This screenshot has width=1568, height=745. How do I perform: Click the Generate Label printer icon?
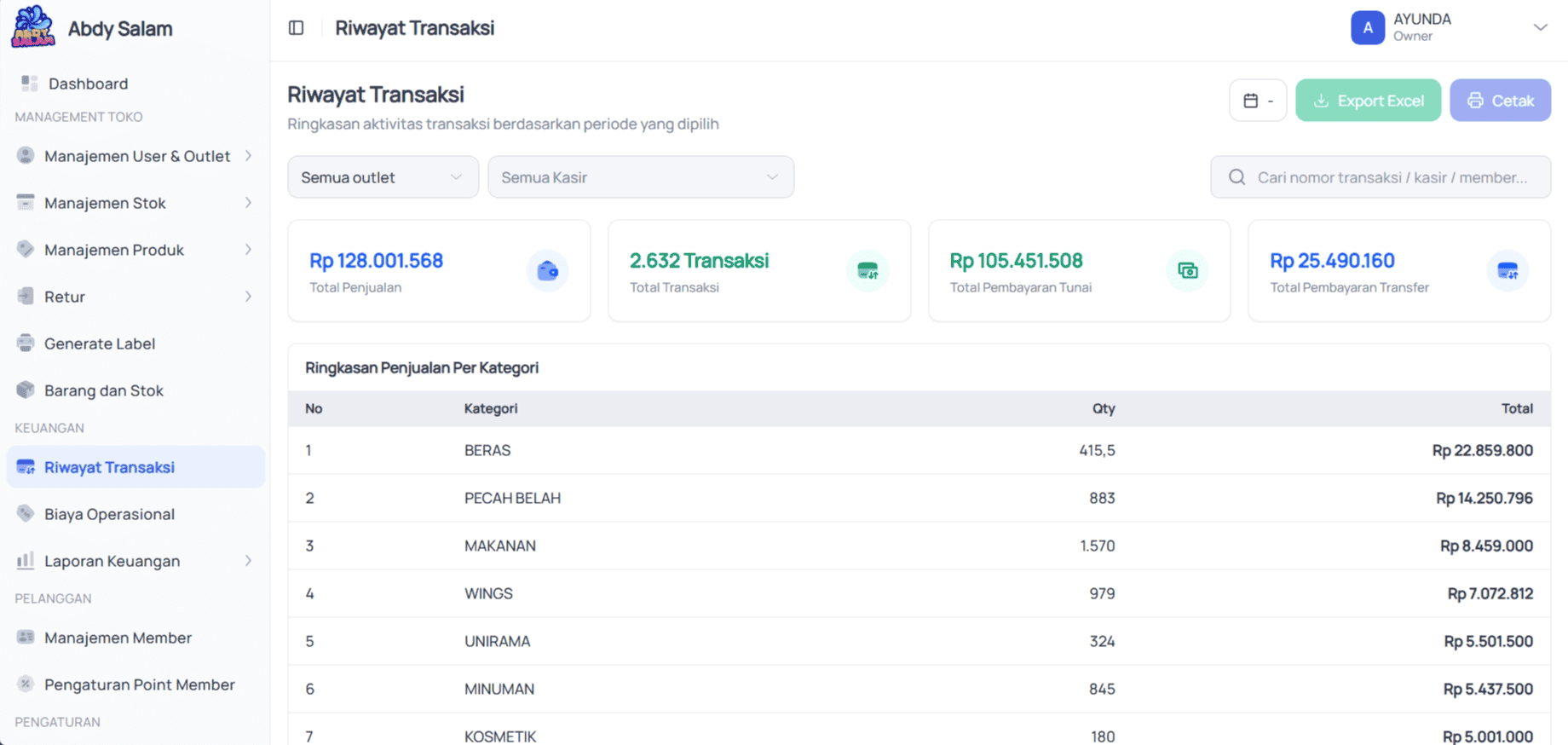click(x=26, y=343)
